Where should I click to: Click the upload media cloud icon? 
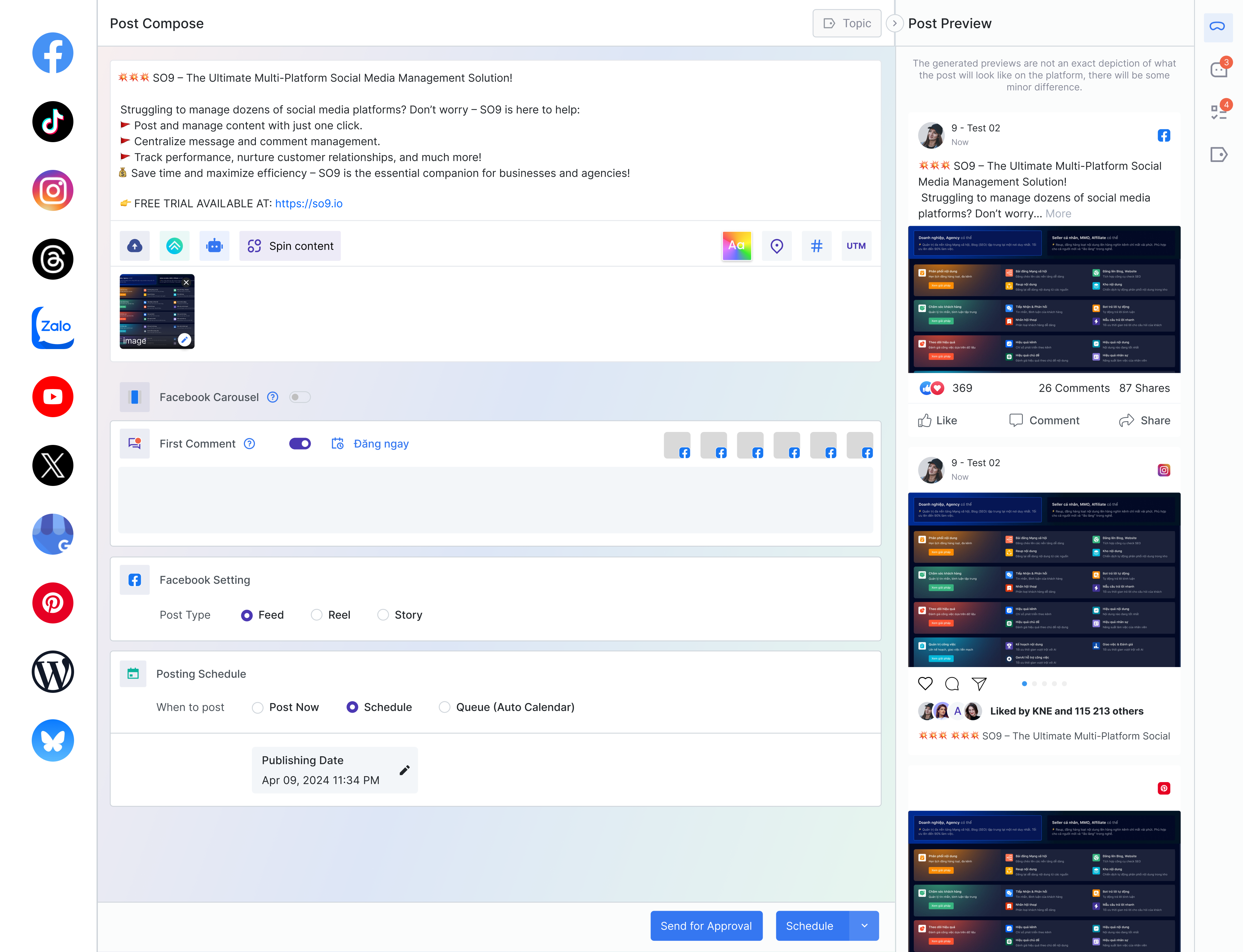(134, 246)
